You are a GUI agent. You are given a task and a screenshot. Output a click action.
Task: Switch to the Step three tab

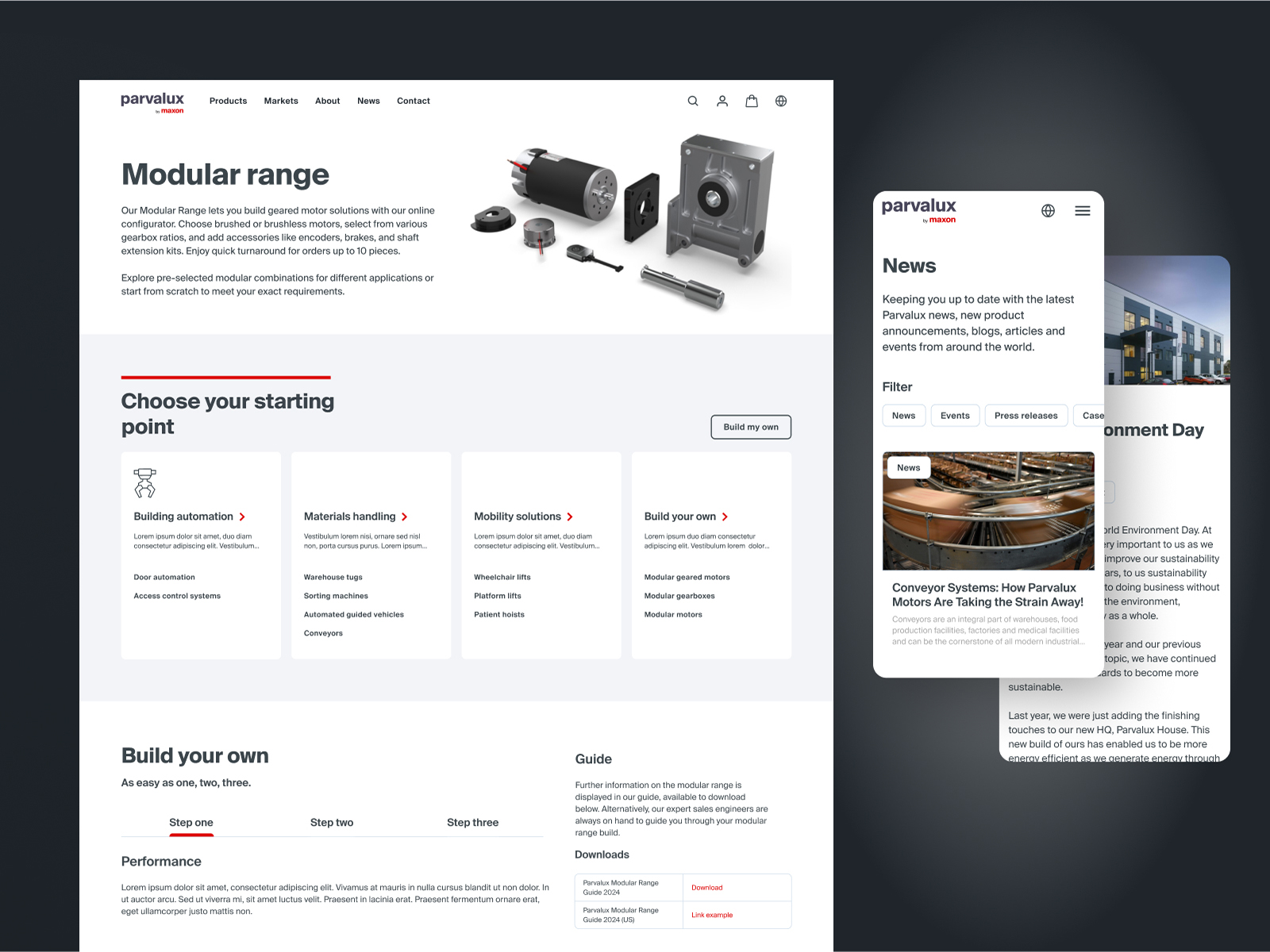(x=472, y=823)
